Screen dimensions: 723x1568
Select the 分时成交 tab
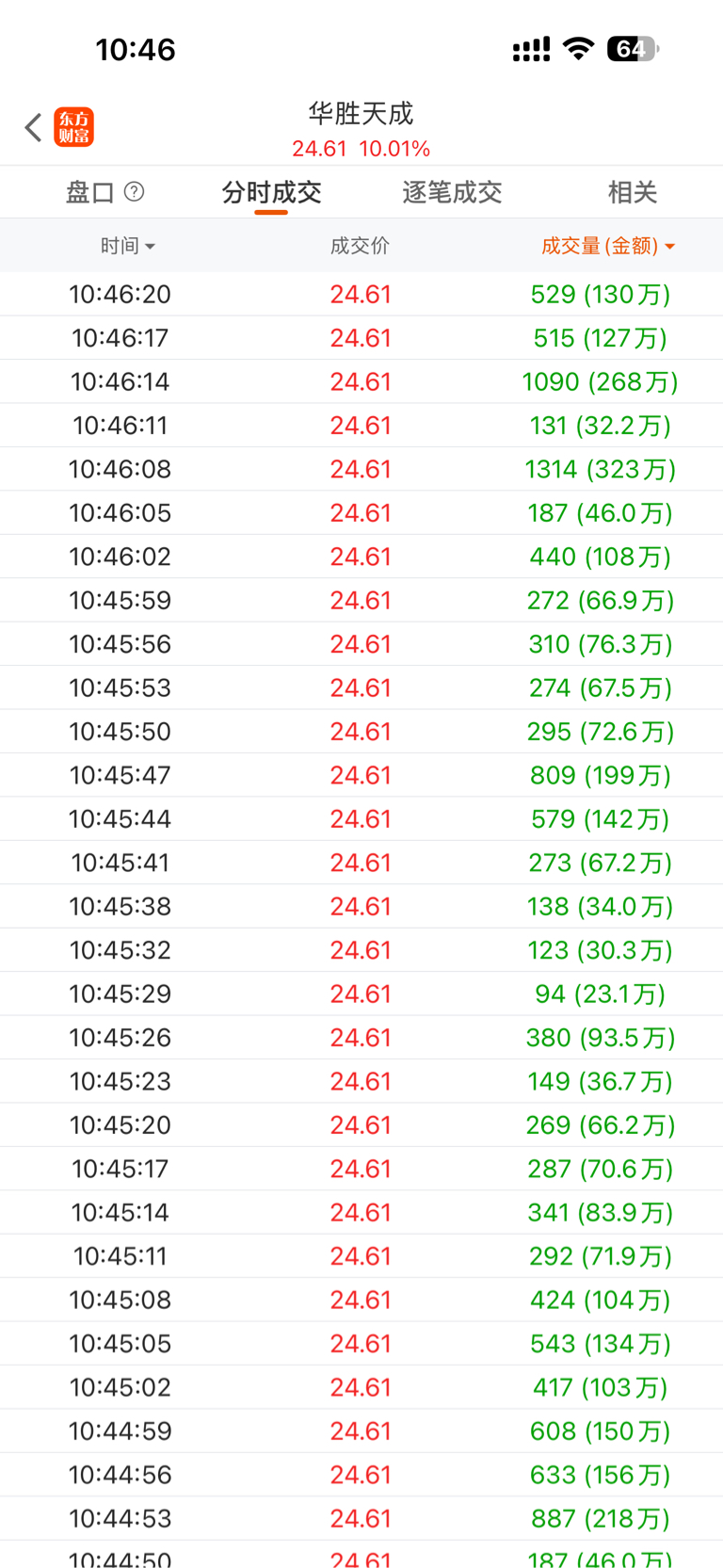271,192
